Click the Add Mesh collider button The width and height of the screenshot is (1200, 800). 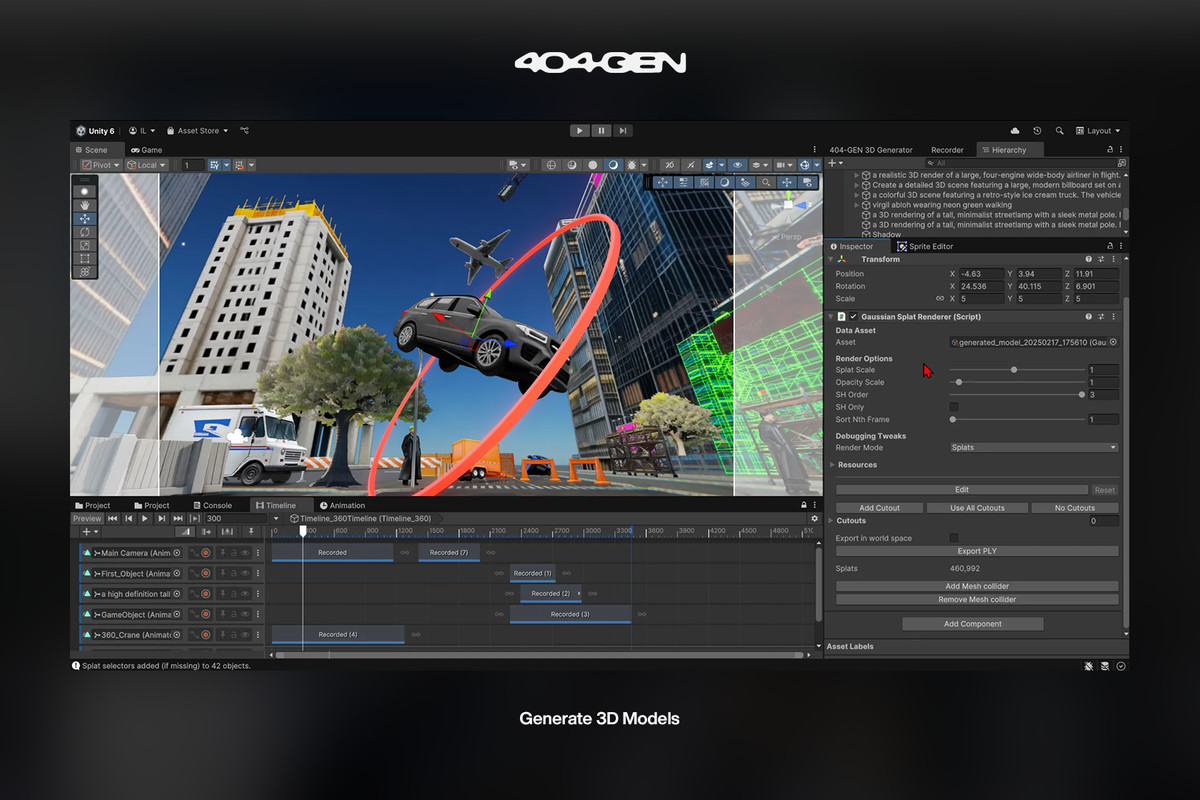point(977,586)
